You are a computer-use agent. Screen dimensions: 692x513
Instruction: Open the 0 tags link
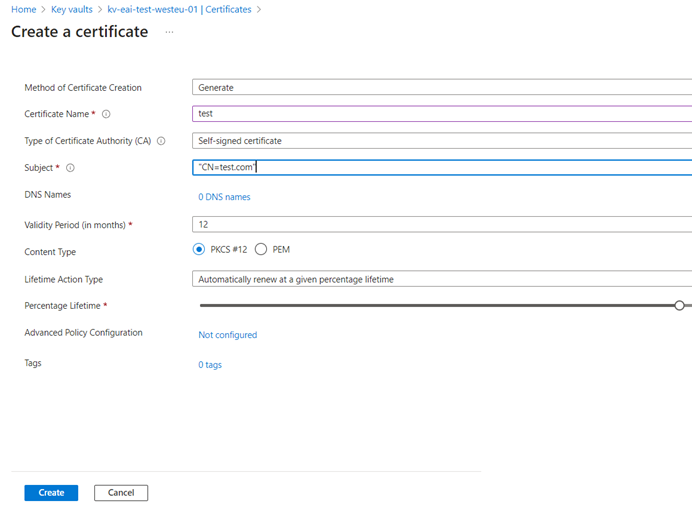pos(210,365)
